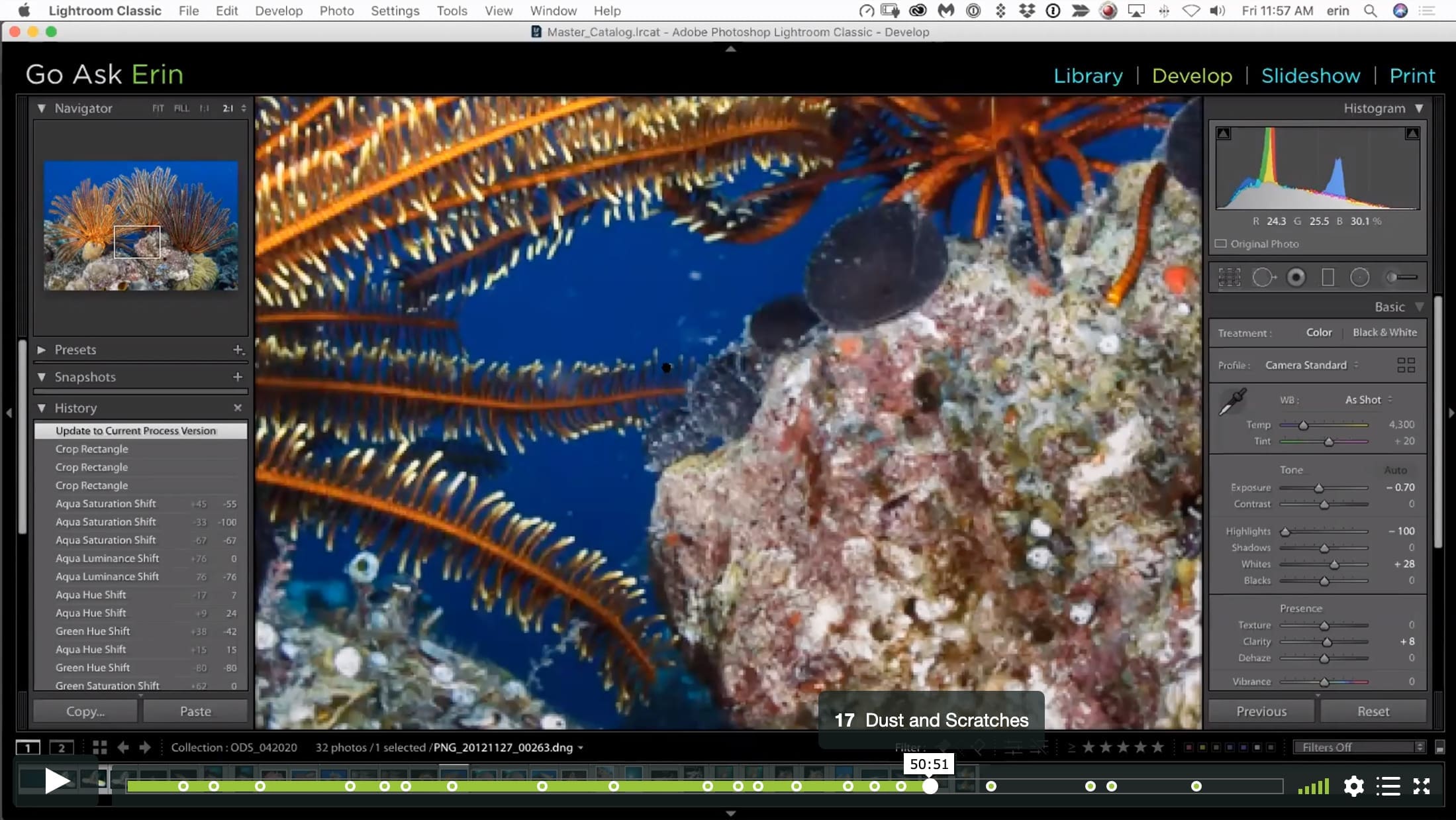Select the Crop Overlay tool icon
Image resolution: width=1456 pixels, height=820 pixels.
point(1230,278)
